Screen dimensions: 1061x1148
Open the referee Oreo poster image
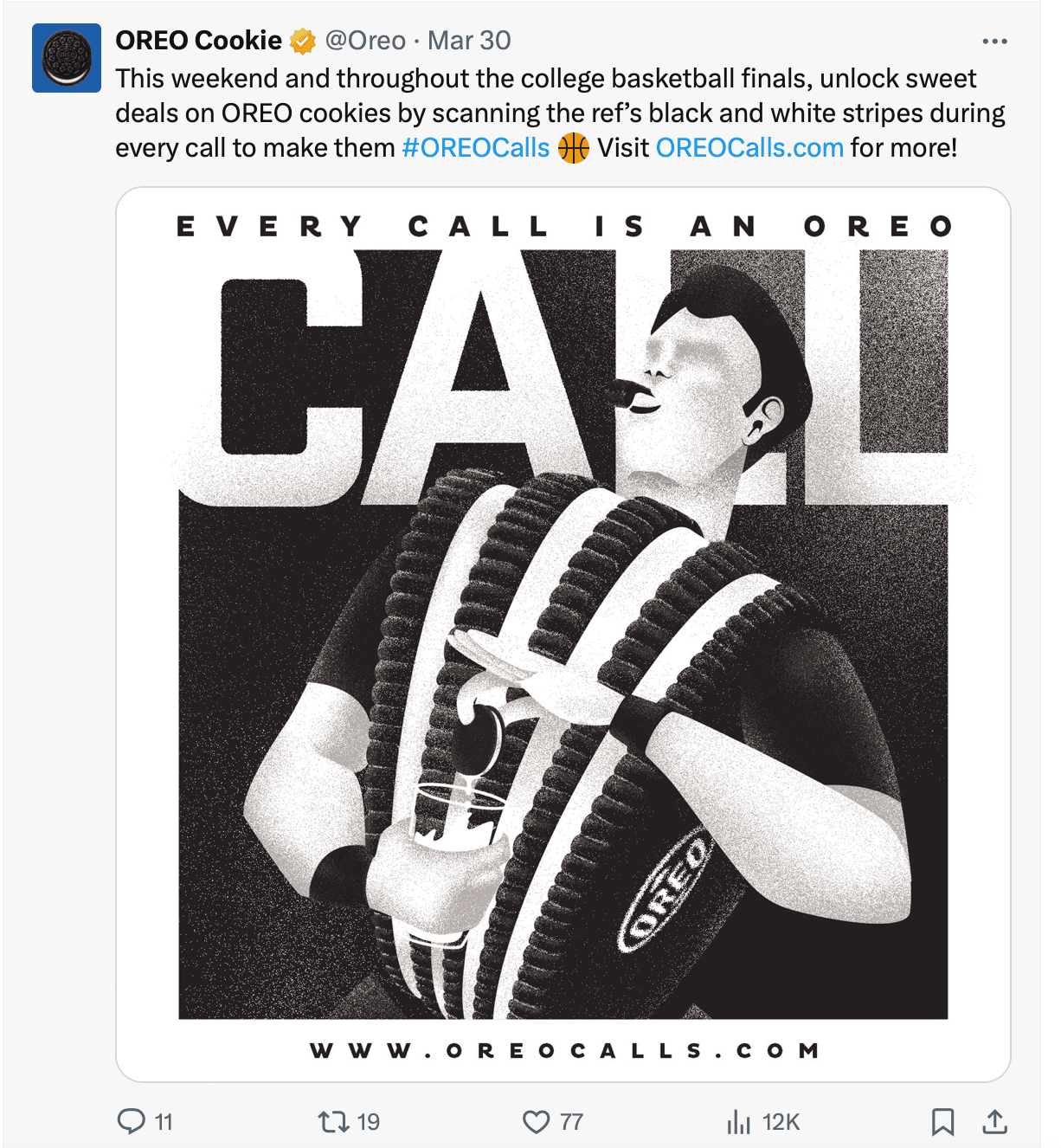coord(563,635)
